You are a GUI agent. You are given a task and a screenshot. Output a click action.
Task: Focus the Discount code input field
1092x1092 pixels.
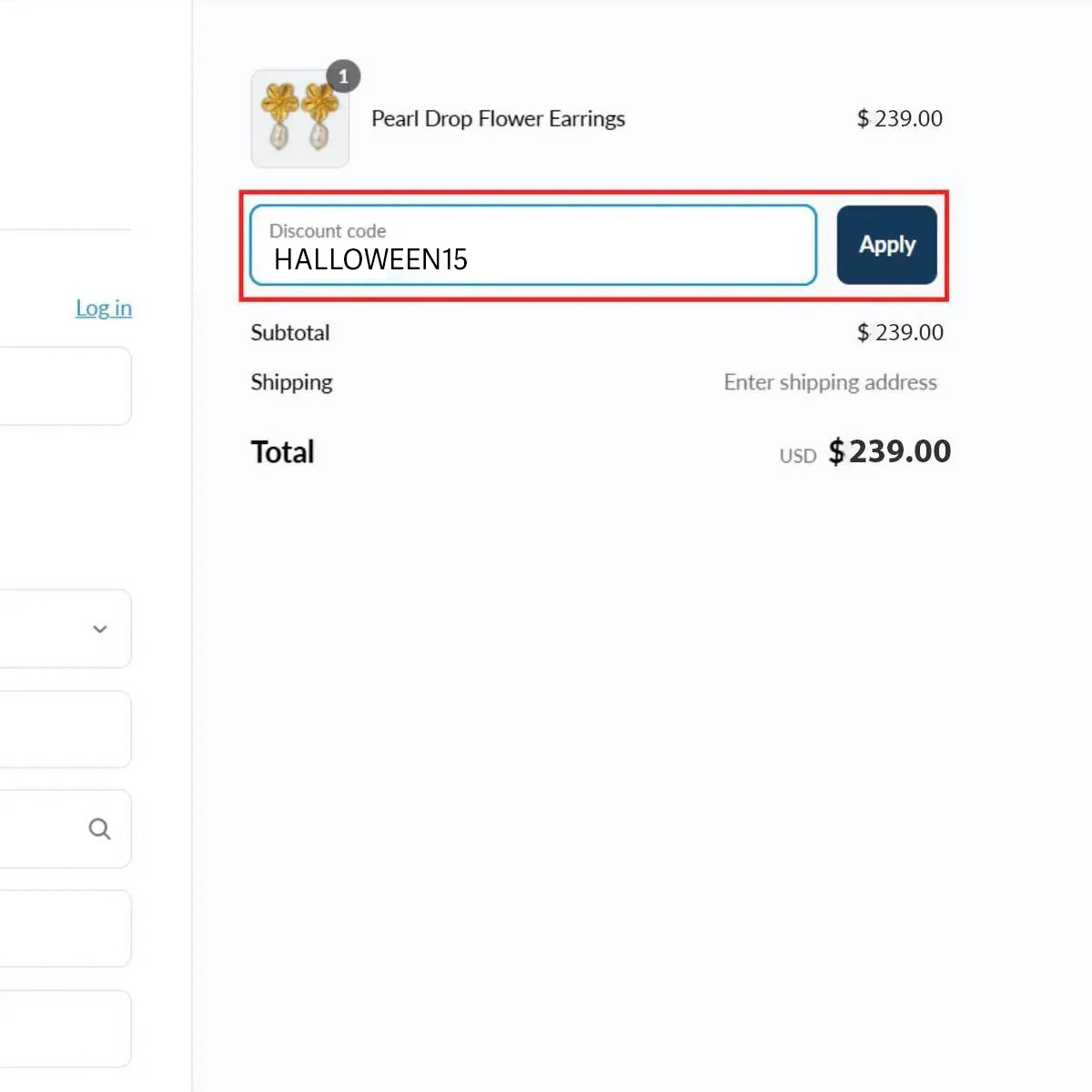click(x=533, y=246)
